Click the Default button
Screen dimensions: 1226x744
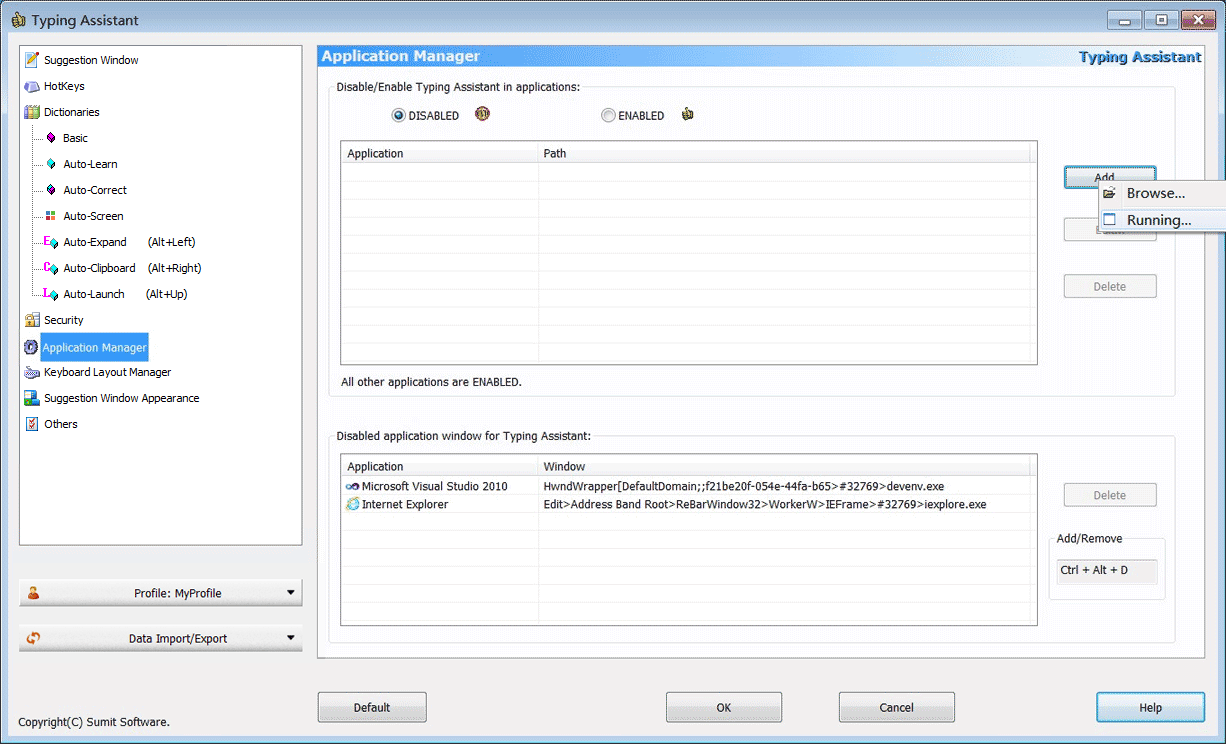point(371,707)
